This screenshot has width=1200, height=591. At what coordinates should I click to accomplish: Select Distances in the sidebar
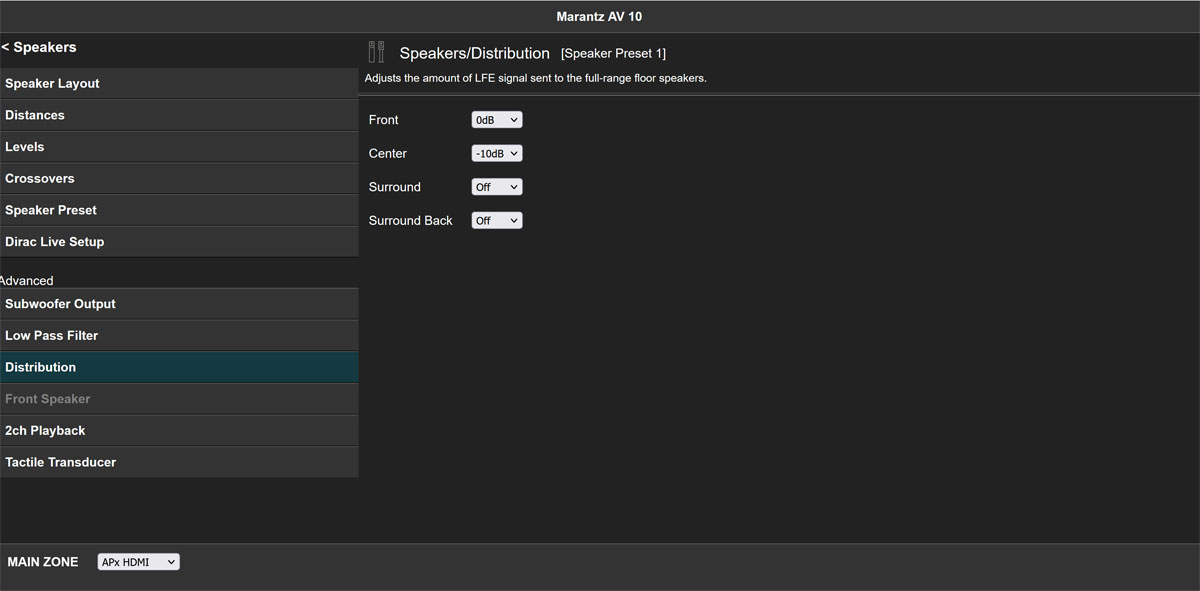pos(178,115)
